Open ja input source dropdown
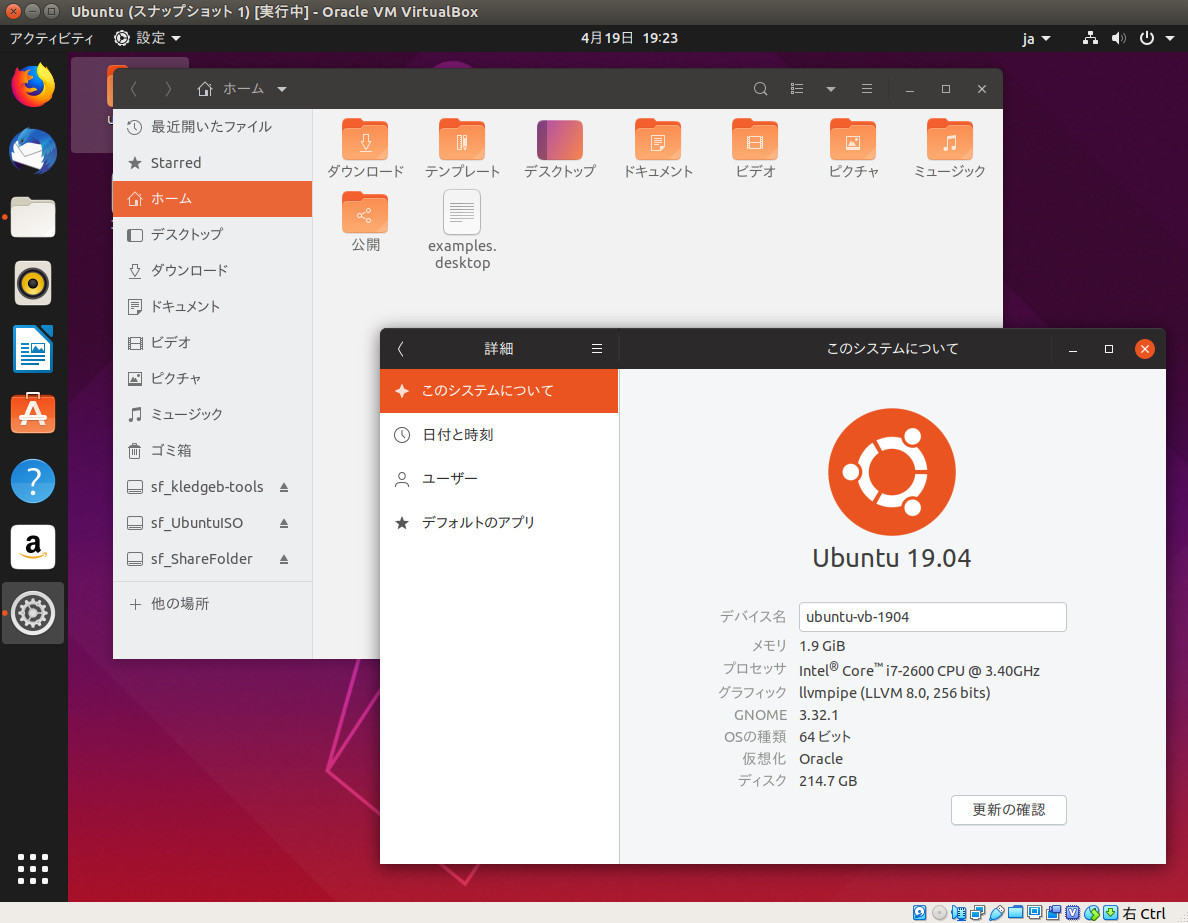This screenshot has height=923, width=1188. pos(1036,39)
